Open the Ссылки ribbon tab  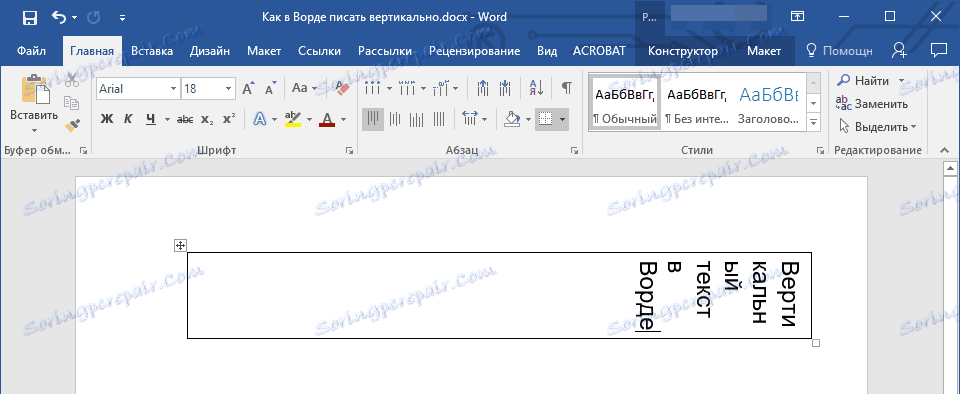click(x=319, y=51)
